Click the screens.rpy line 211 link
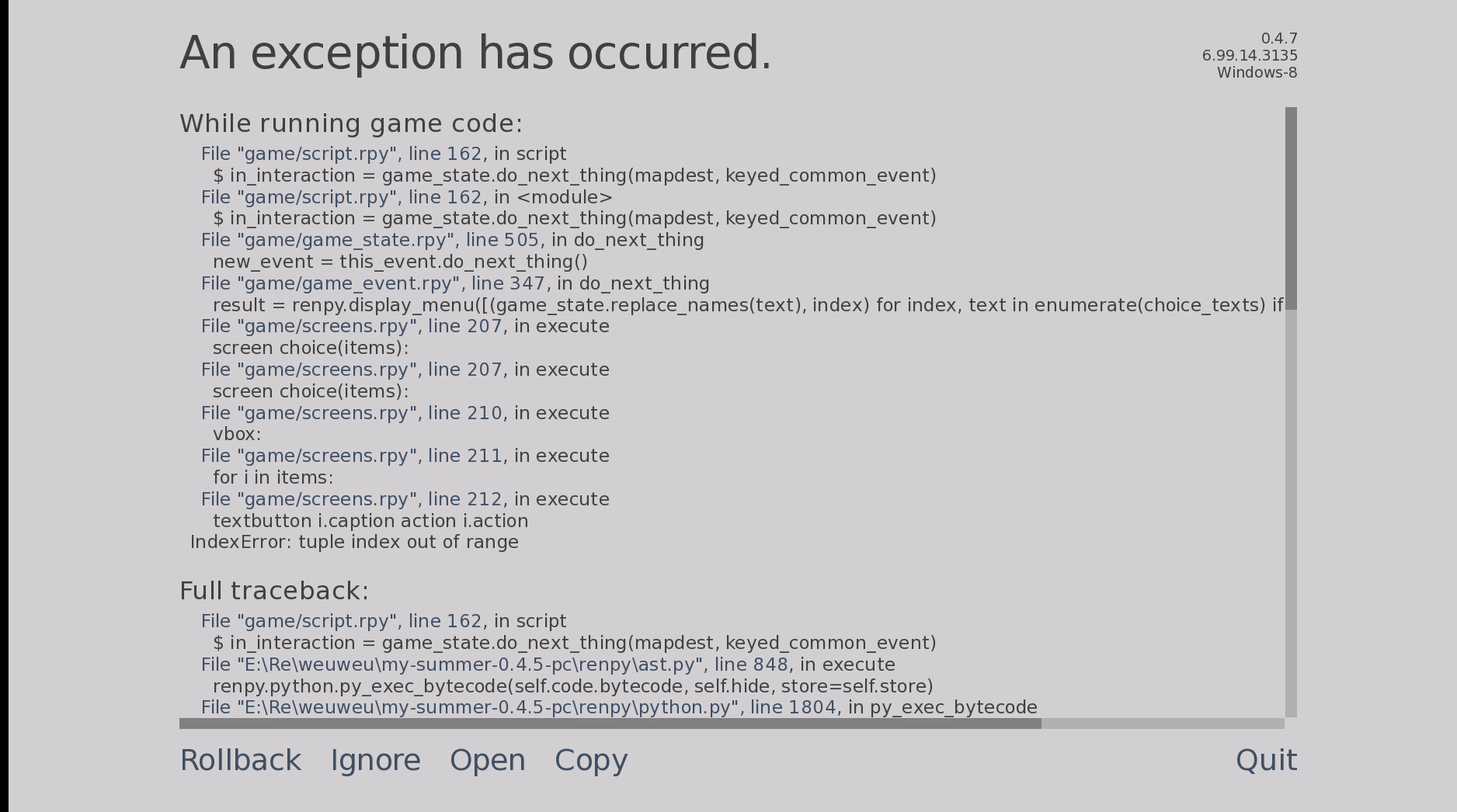 [x=351, y=456]
